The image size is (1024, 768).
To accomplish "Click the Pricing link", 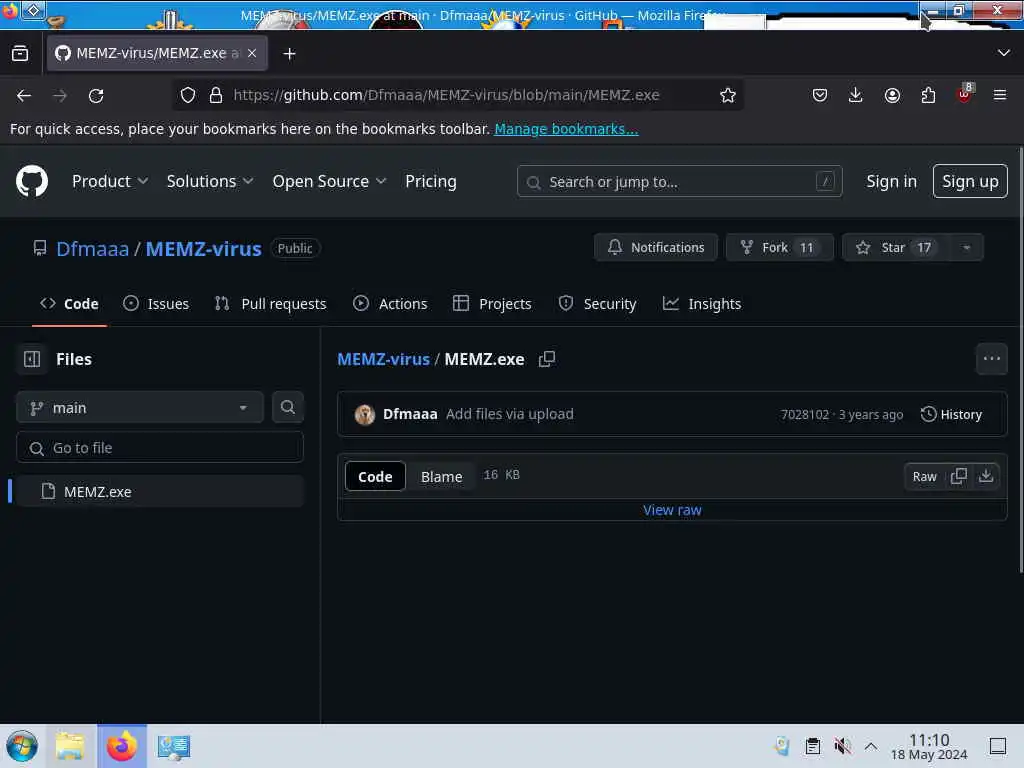I will coord(430,182).
